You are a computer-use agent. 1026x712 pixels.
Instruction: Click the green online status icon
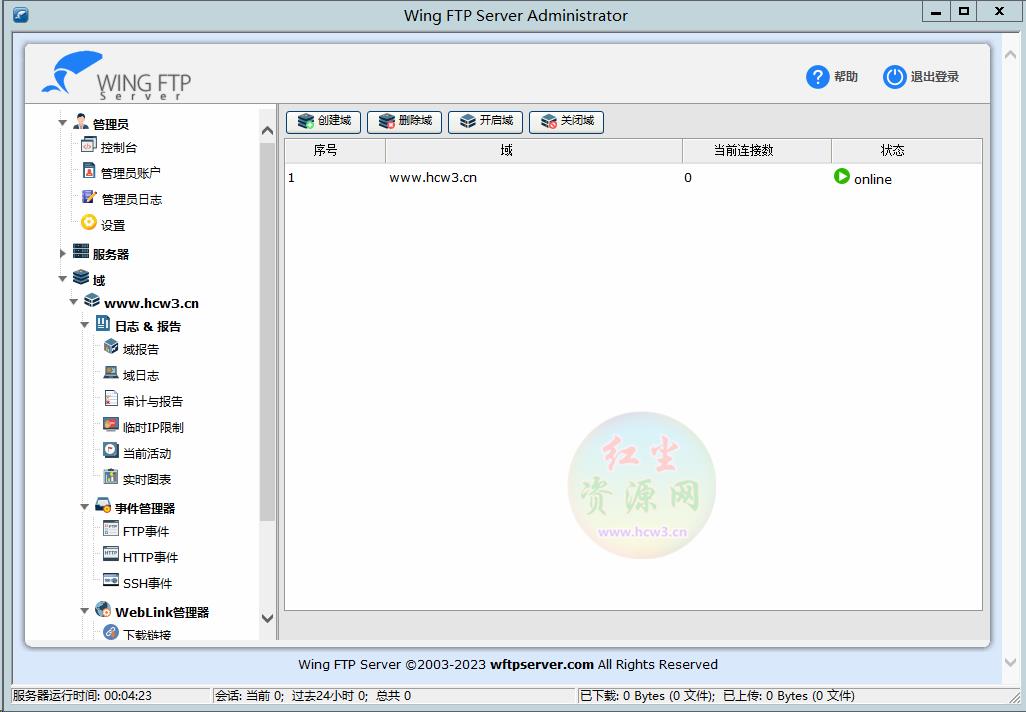[841, 177]
